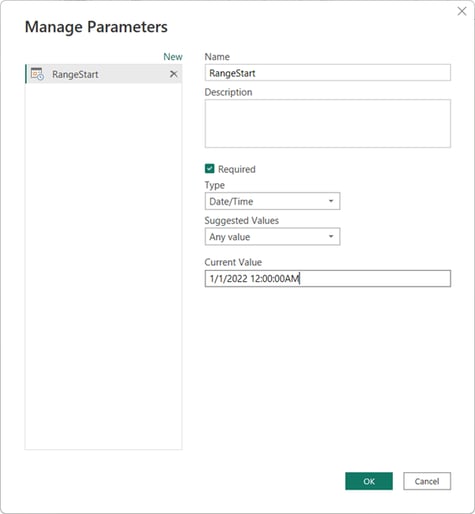Click the Manage Parameters dialog title
The width and height of the screenshot is (475, 514).
click(x=96, y=27)
